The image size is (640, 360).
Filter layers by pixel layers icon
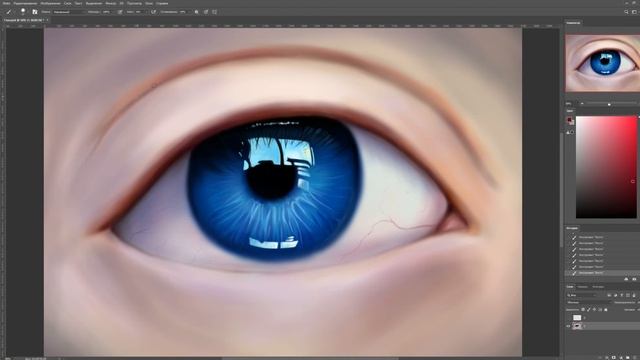609,295
